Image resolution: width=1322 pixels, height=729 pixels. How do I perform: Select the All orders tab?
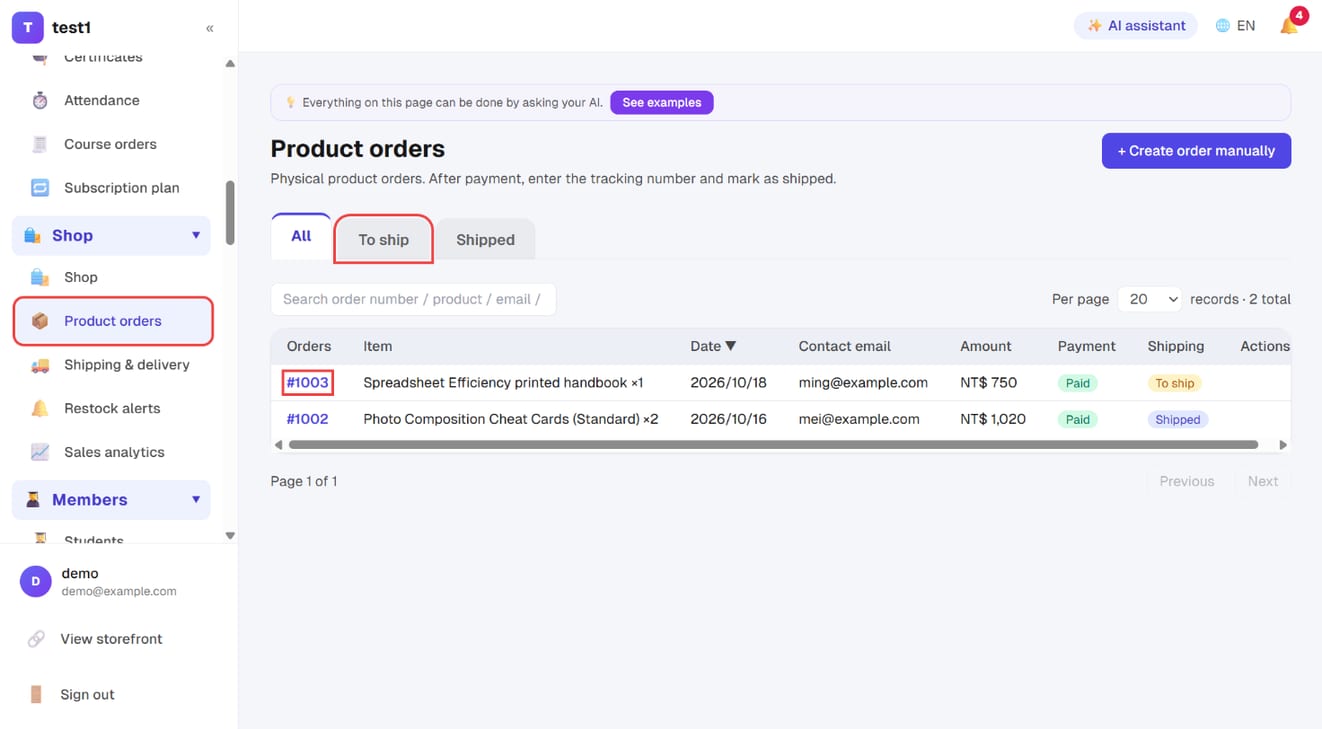click(x=301, y=237)
